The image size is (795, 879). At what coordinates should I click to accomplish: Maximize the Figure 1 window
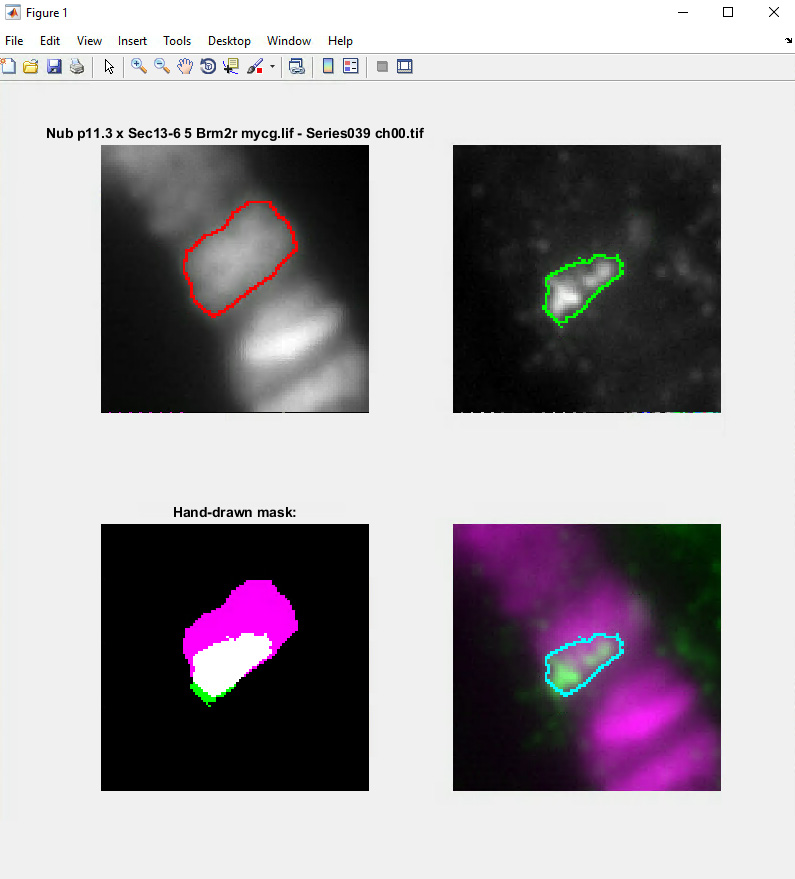(x=728, y=12)
